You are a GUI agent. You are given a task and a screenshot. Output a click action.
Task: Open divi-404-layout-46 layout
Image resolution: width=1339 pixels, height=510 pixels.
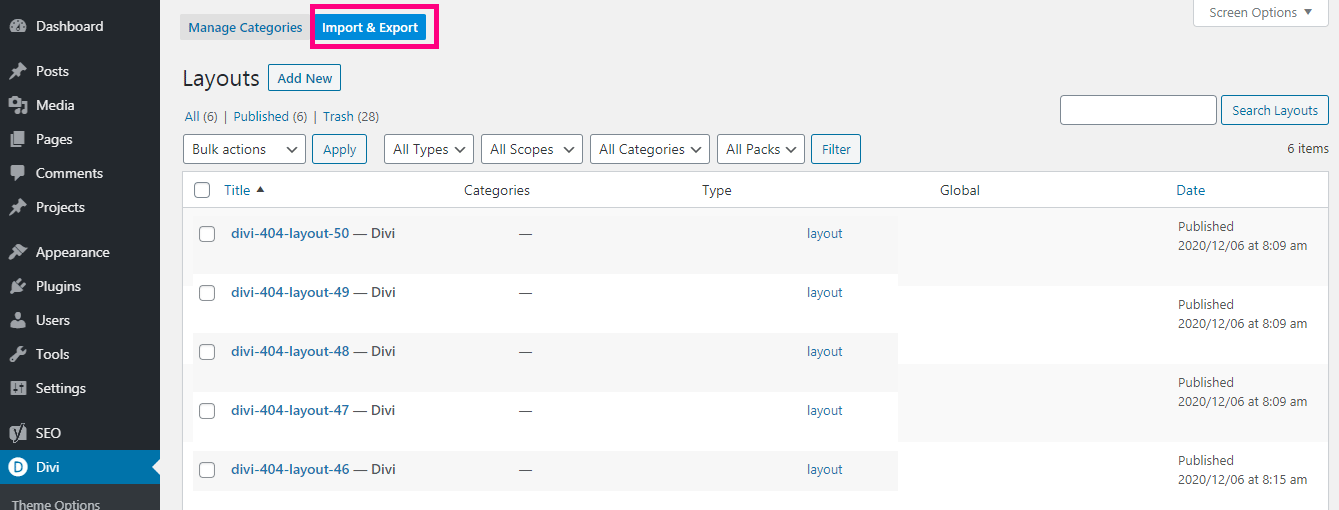coord(290,469)
